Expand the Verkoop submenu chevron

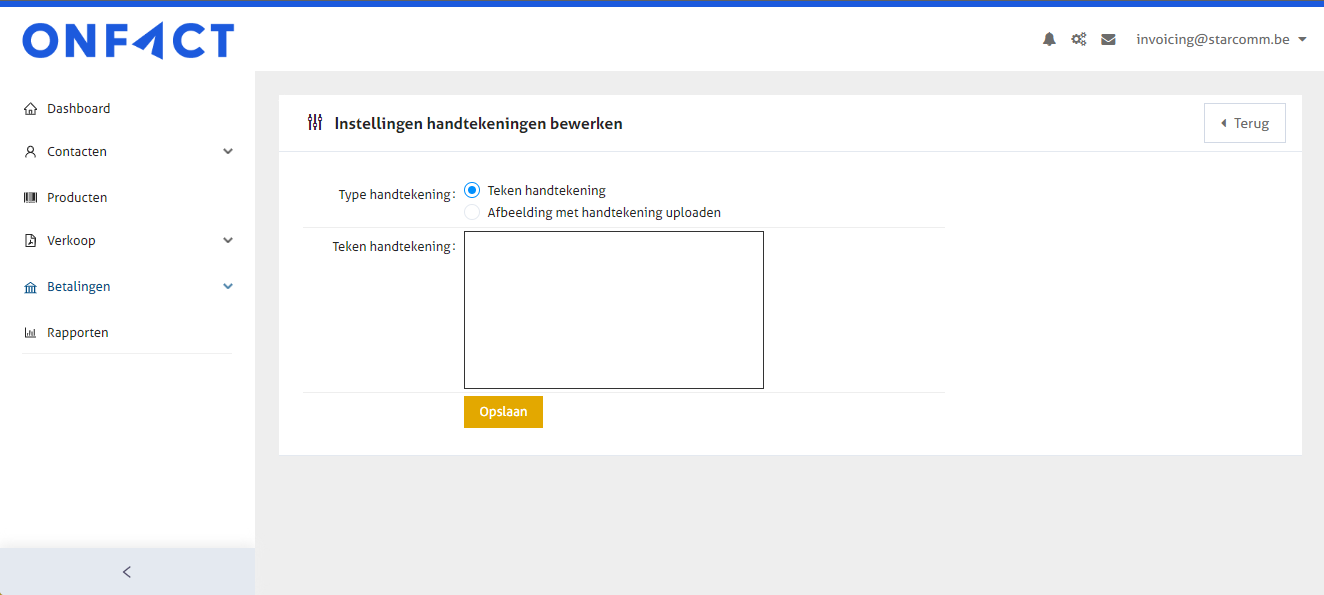point(228,241)
